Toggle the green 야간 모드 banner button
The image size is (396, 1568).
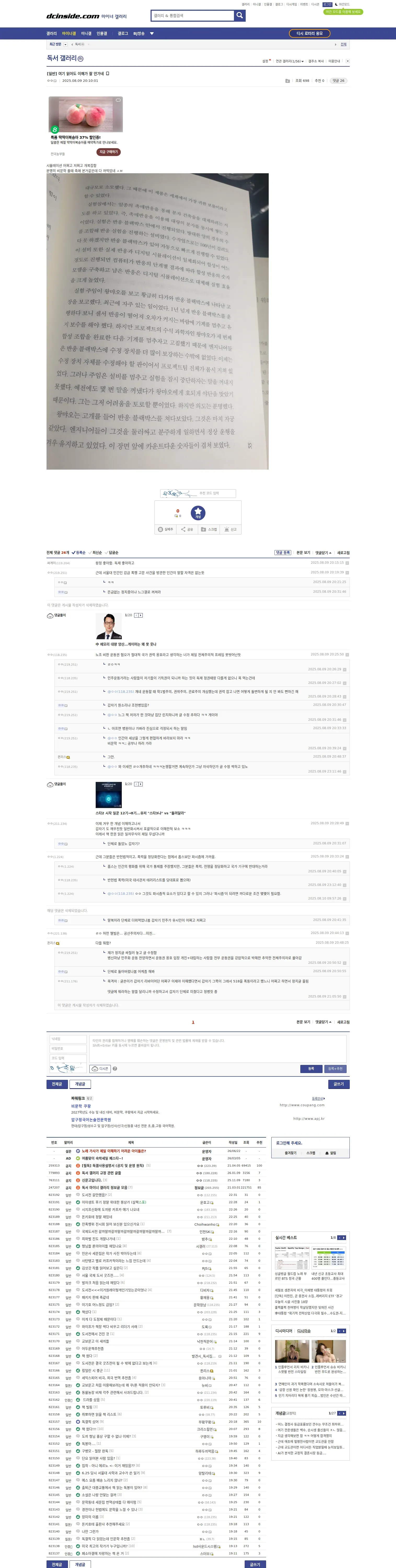tap(342, 11)
